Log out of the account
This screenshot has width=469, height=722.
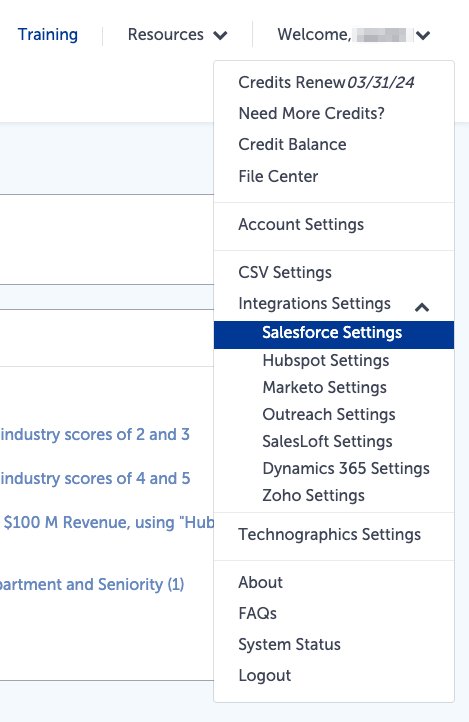[265, 675]
